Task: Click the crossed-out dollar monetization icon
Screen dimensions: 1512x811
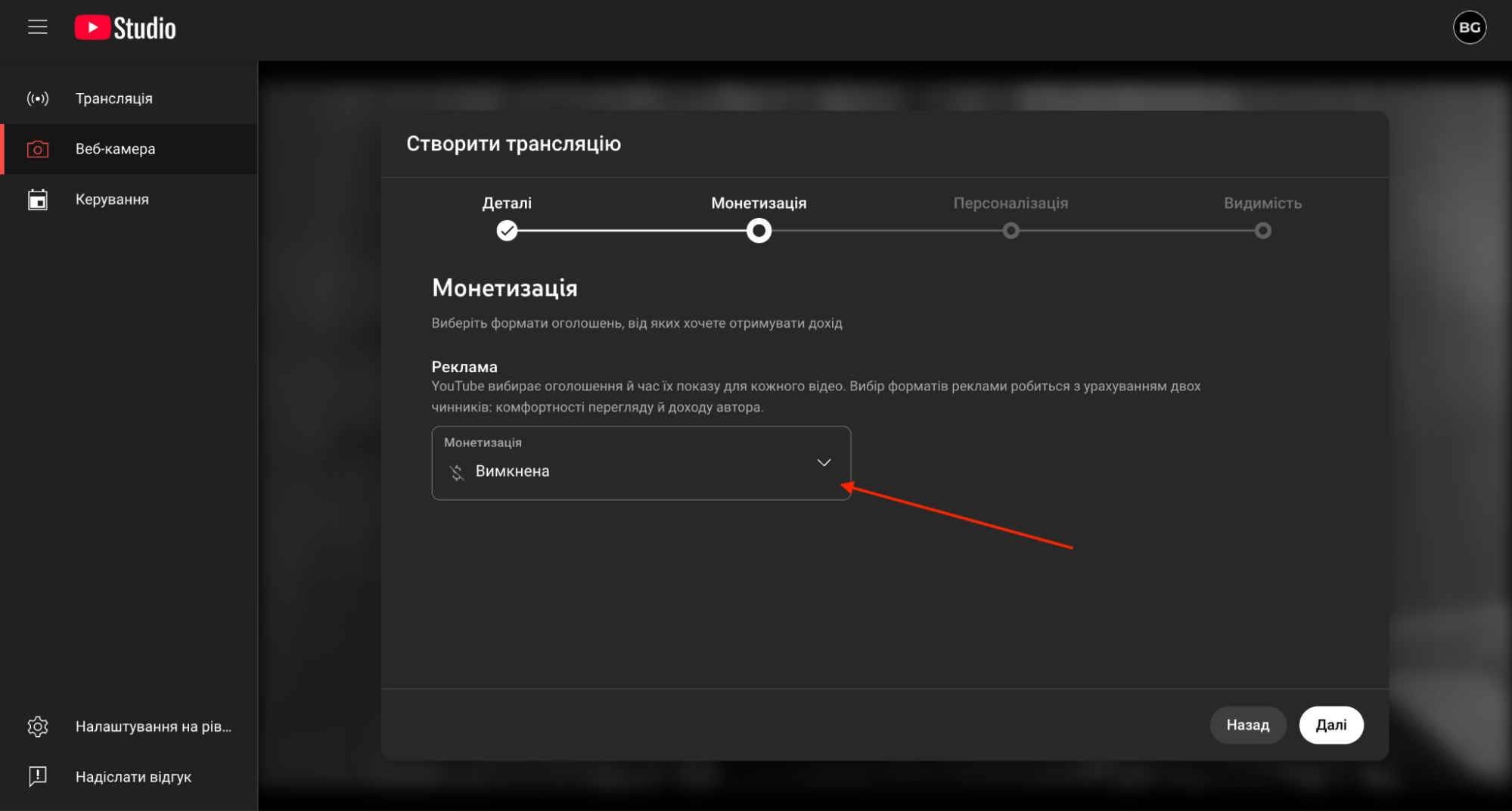Action: [x=456, y=472]
